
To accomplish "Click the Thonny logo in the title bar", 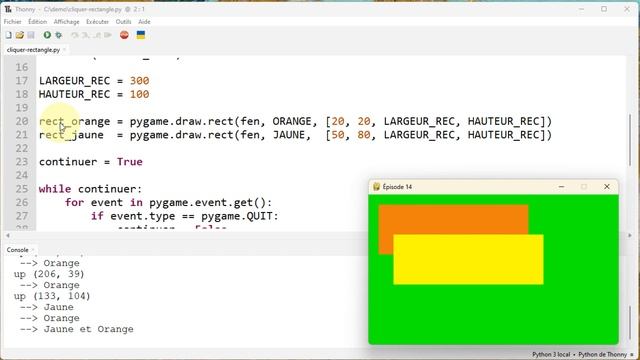I will tap(8, 9).
